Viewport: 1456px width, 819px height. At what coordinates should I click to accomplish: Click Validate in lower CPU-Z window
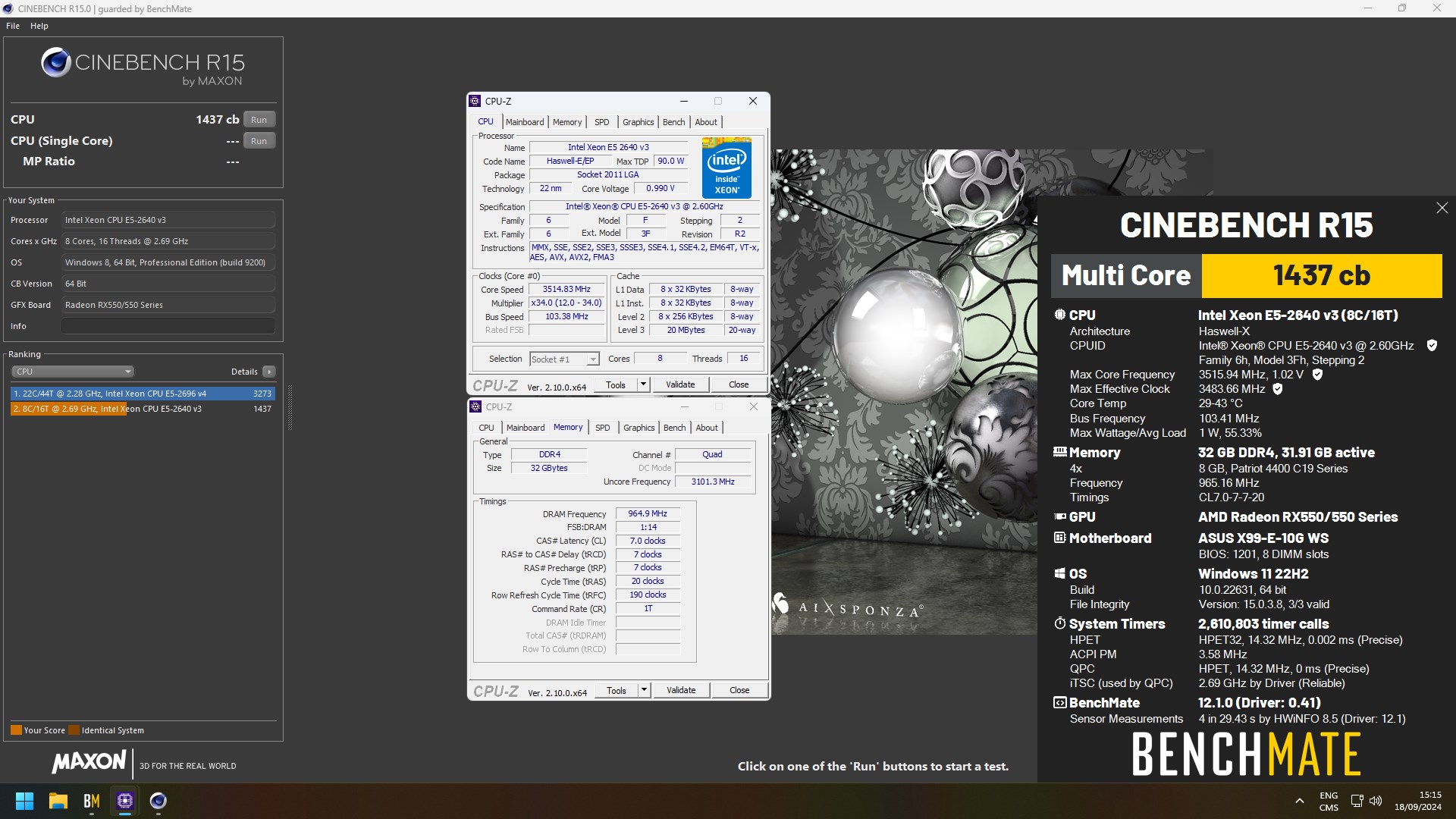pyautogui.click(x=681, y=690)
